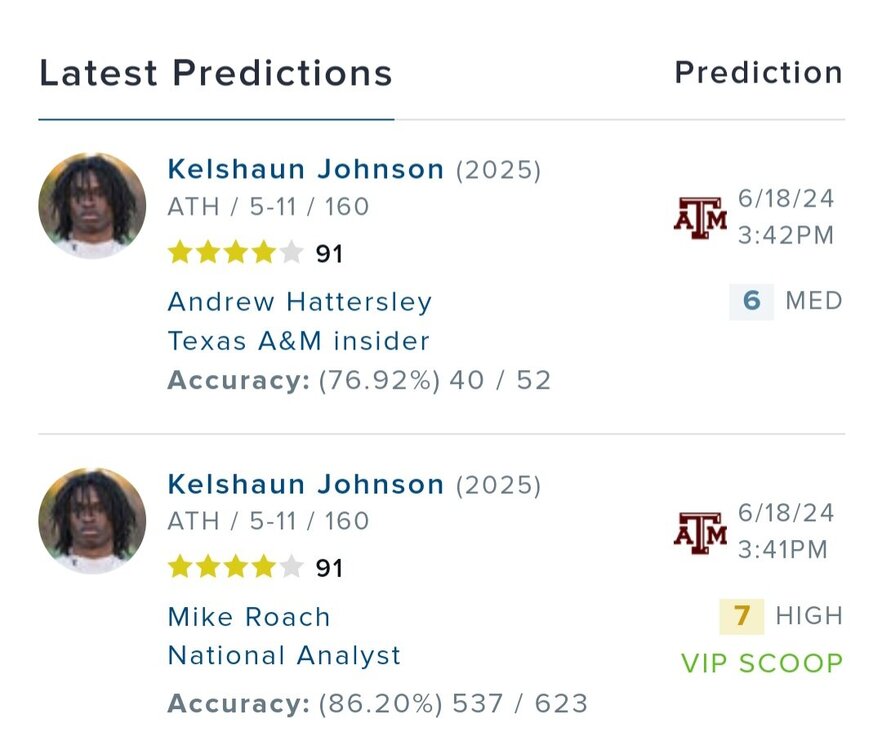Click the Prediction column header

758,73
